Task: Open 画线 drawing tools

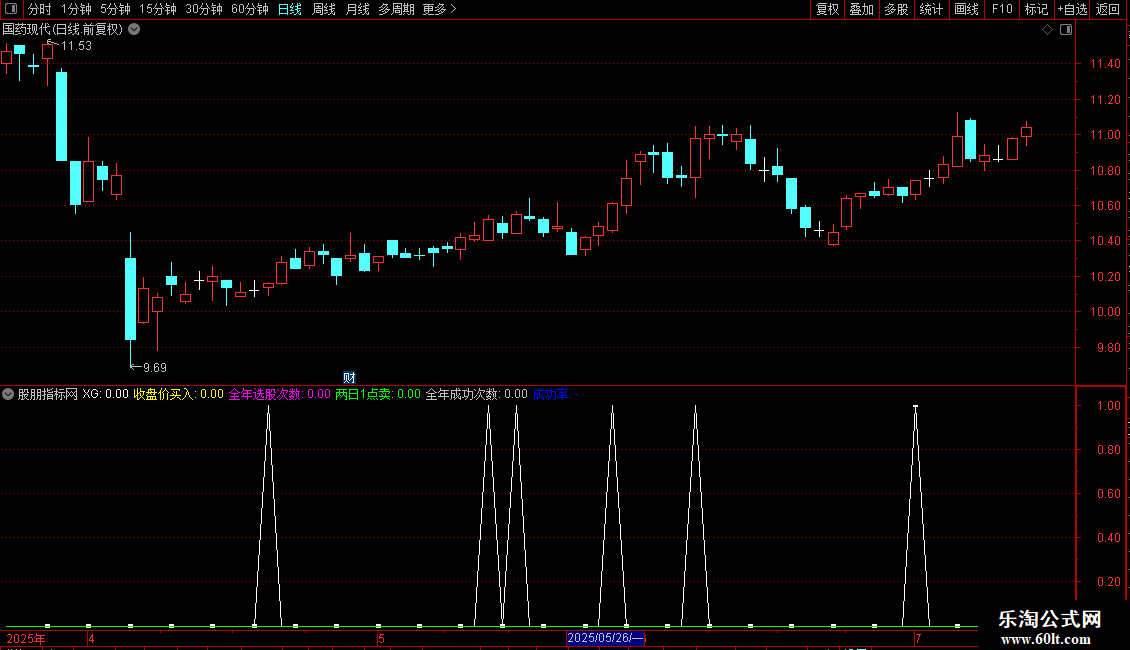Action: click(966, 9)
